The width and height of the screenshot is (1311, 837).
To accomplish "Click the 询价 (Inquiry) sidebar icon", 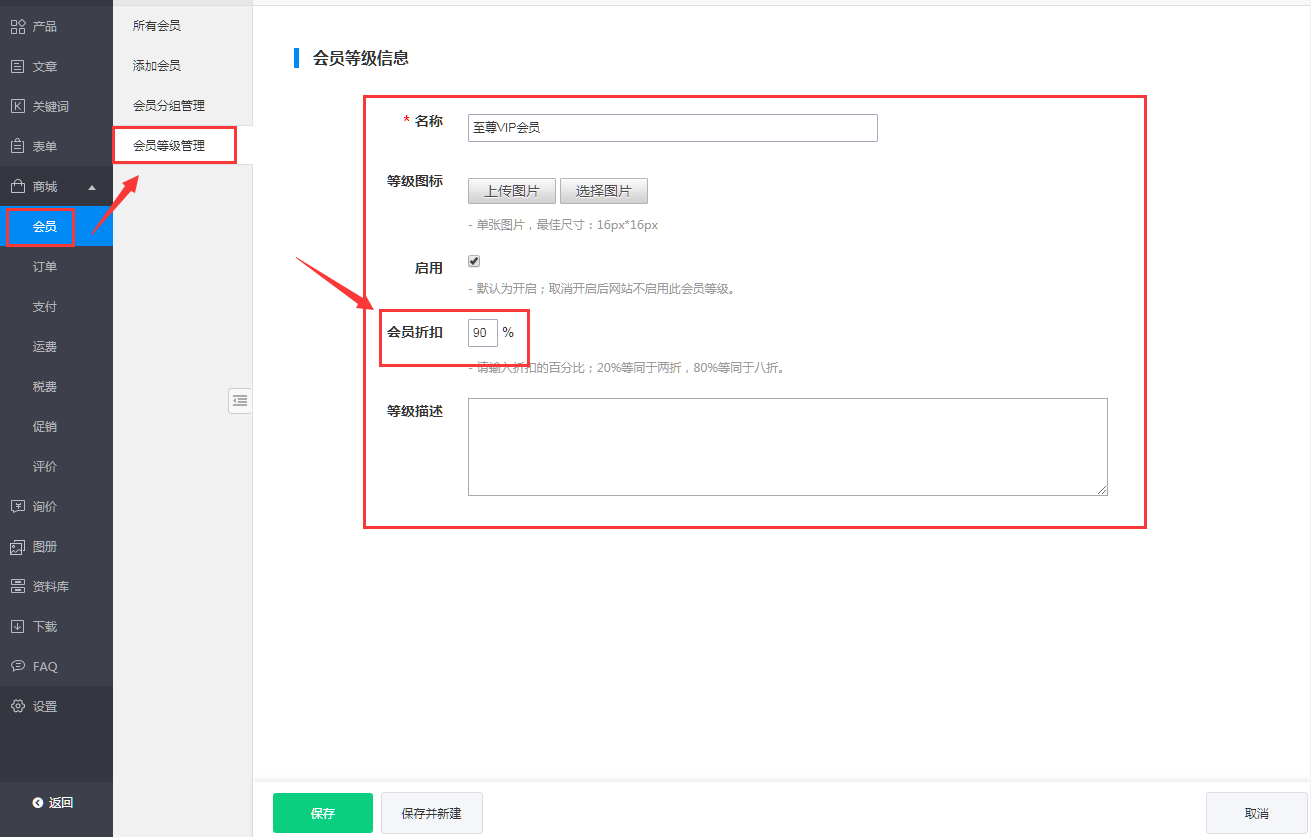I will pos(17,506).
